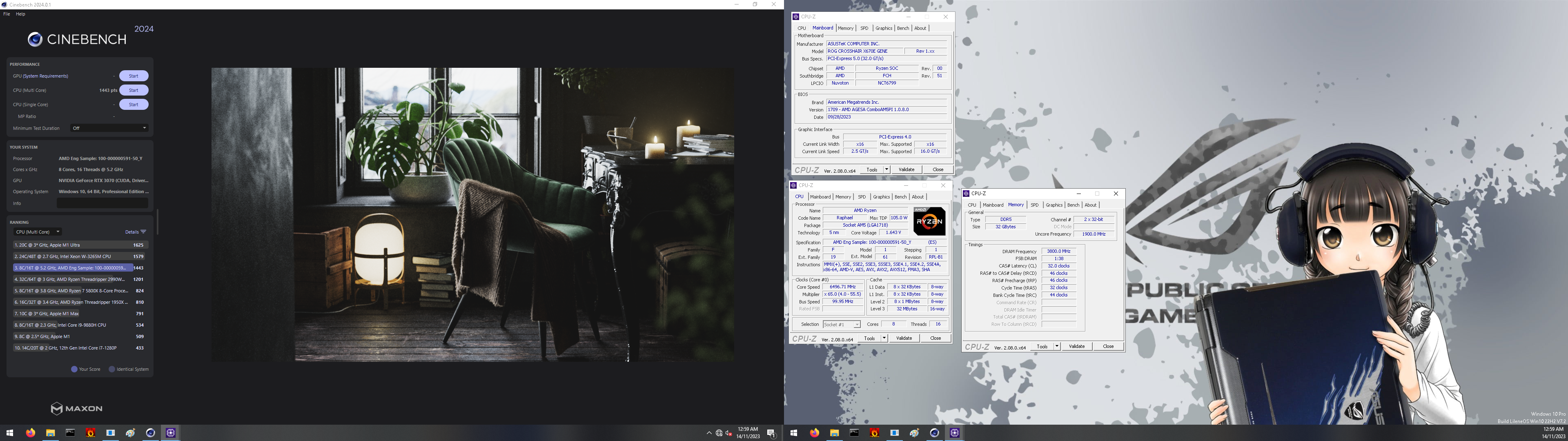
Task: Select the 12th Gen Intel i7-1280P row
Action: pyautogui.click(x=80, y=348)
